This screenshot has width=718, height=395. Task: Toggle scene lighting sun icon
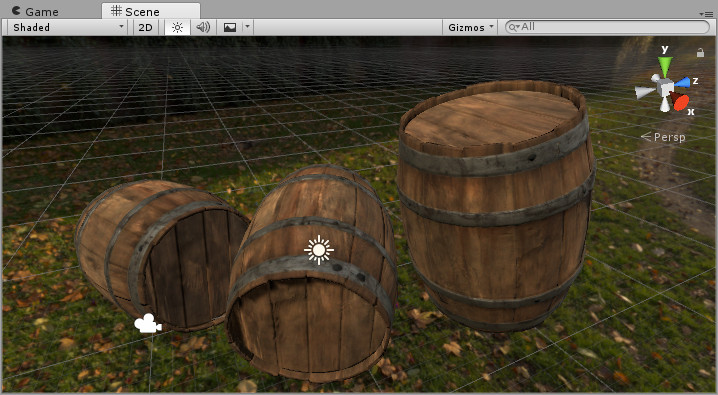177,27
